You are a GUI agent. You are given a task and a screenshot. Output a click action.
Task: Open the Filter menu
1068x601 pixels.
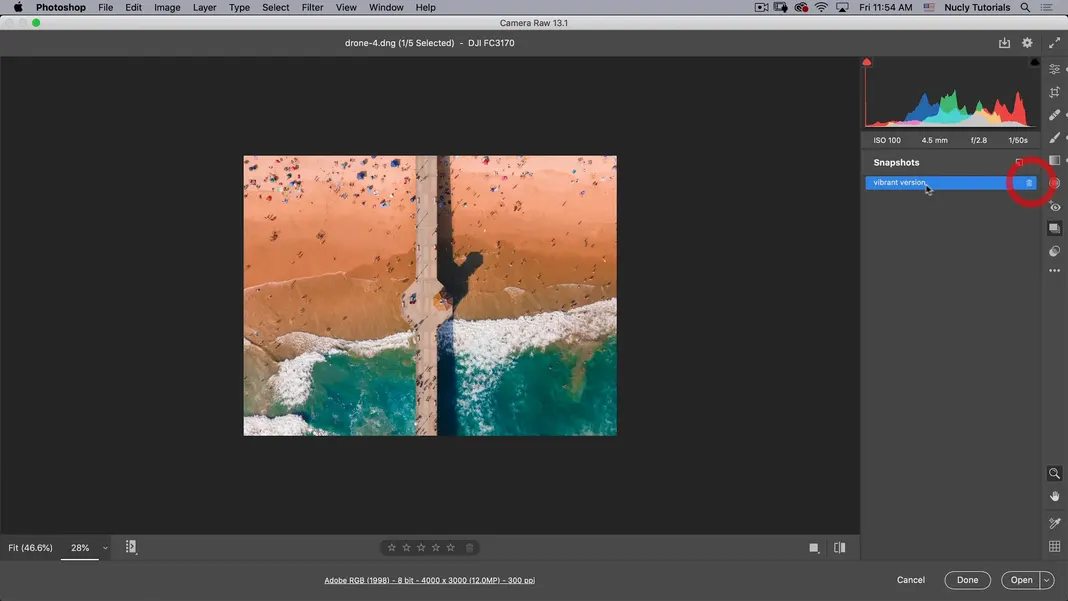[x=313, y=7]
